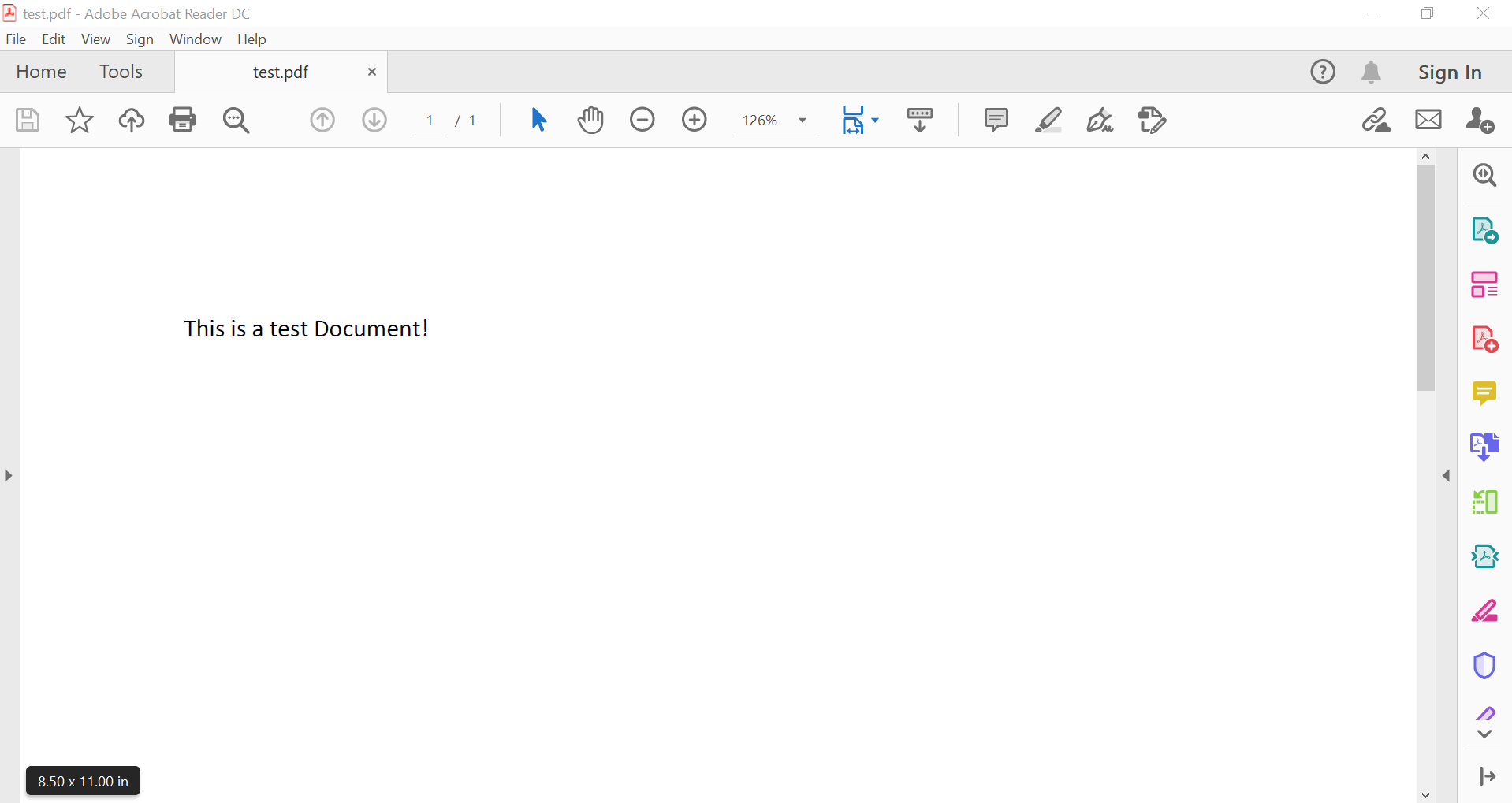Expand the left navigation pane arrow

[x=8, y=475]
